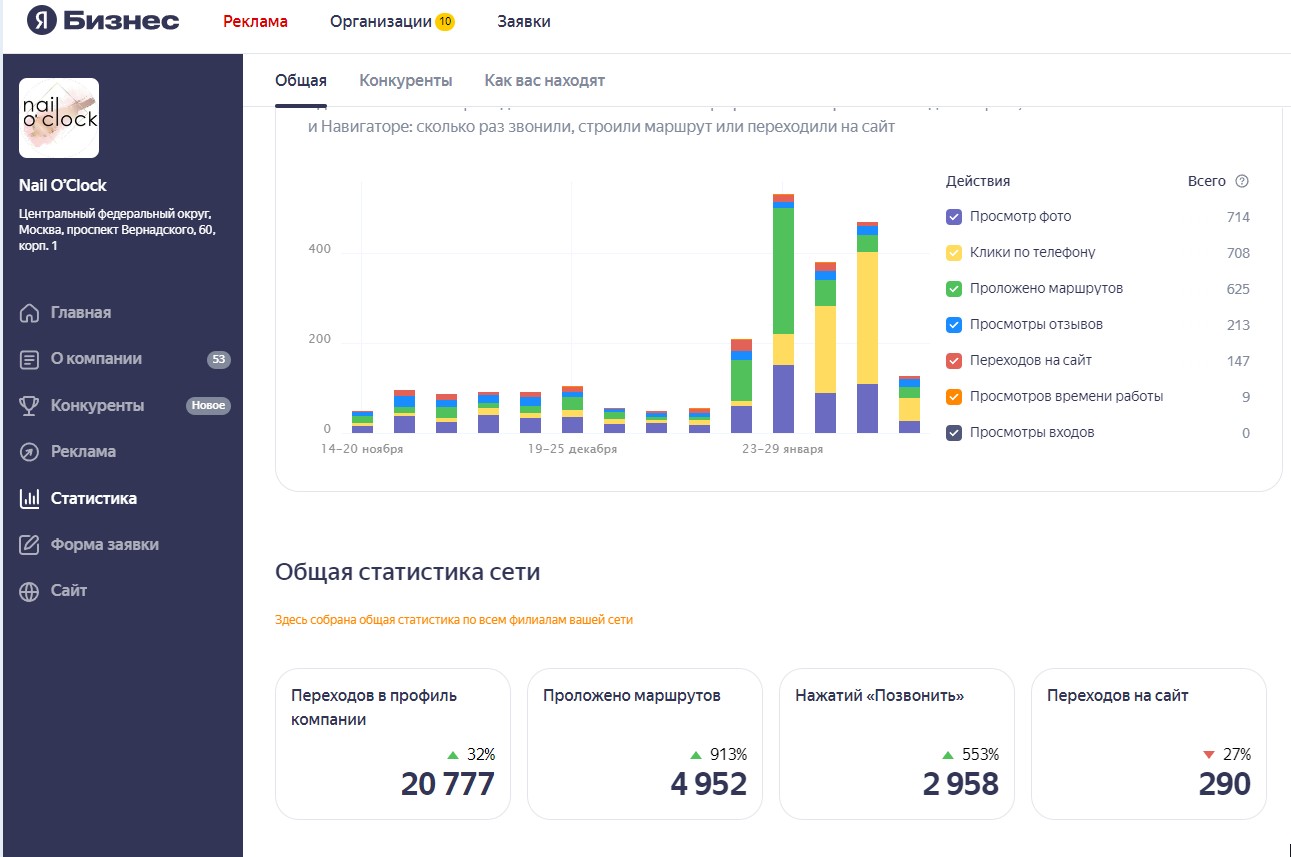The height and width of the screenshot is (857, 1291).
Task: Click the Статистика bar chart icon
Action: pos(30,498)
